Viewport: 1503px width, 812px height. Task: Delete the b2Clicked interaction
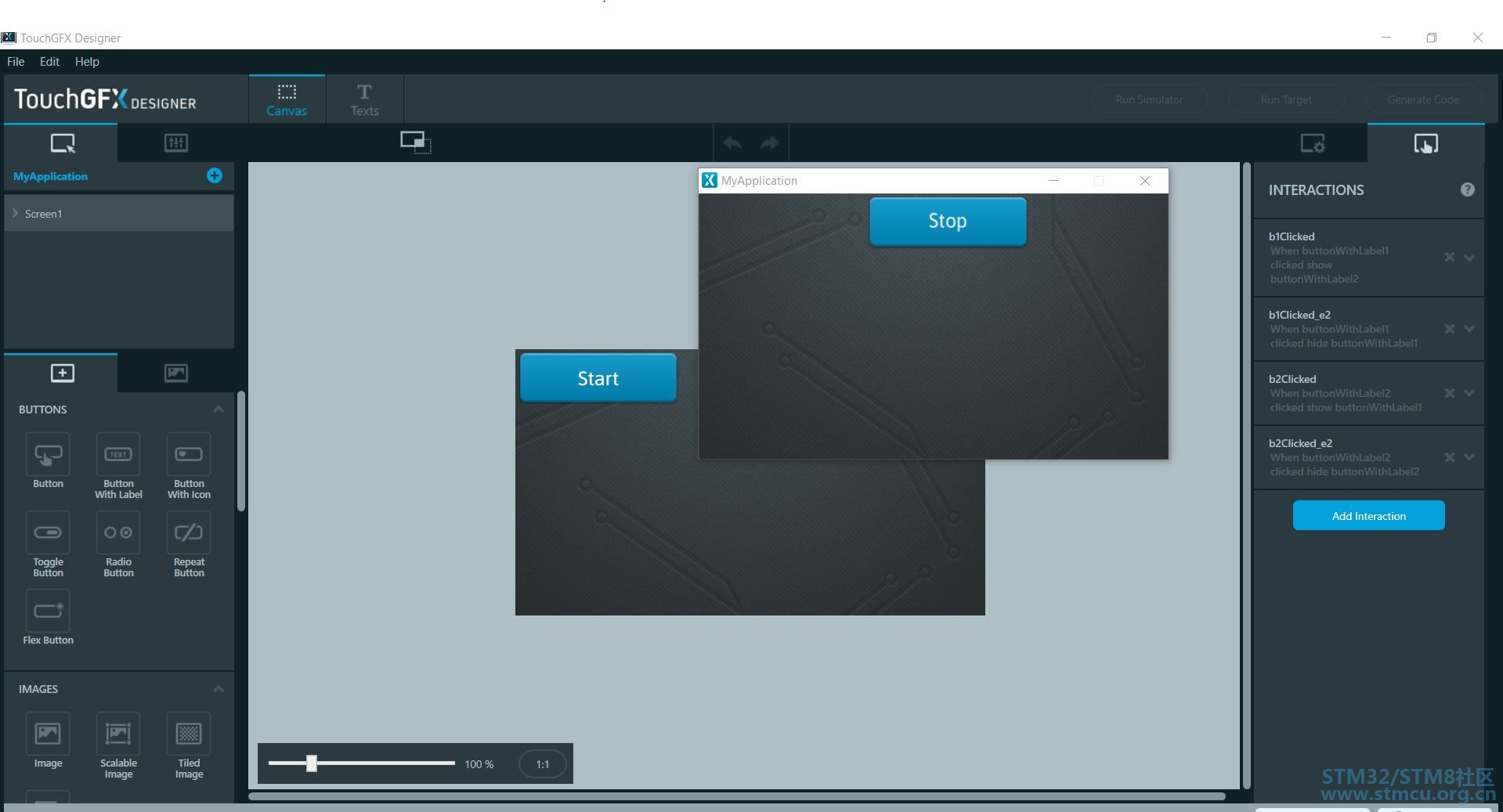(1450, 393)
